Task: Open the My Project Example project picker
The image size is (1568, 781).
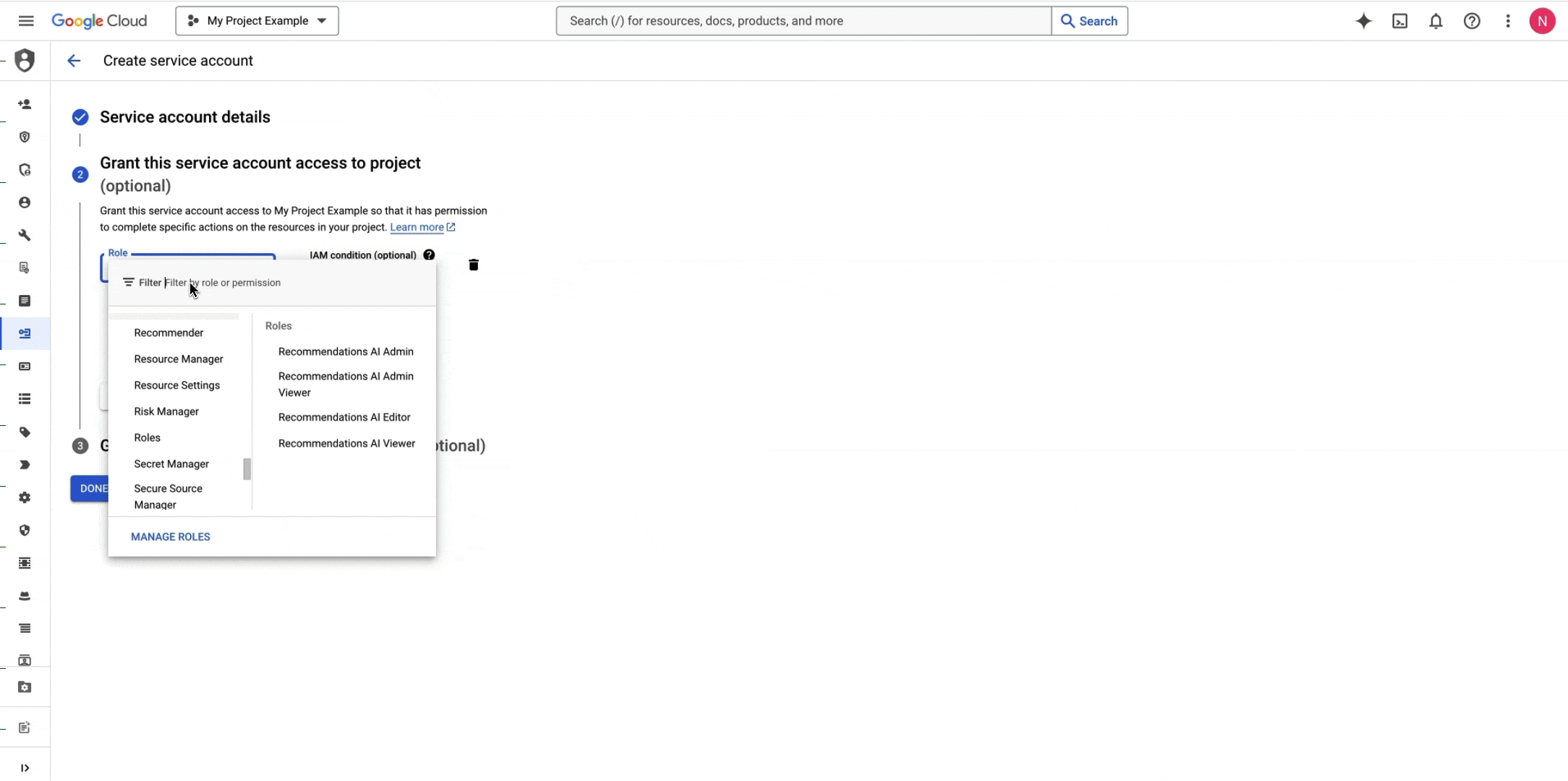Action: tap(257, 21)
